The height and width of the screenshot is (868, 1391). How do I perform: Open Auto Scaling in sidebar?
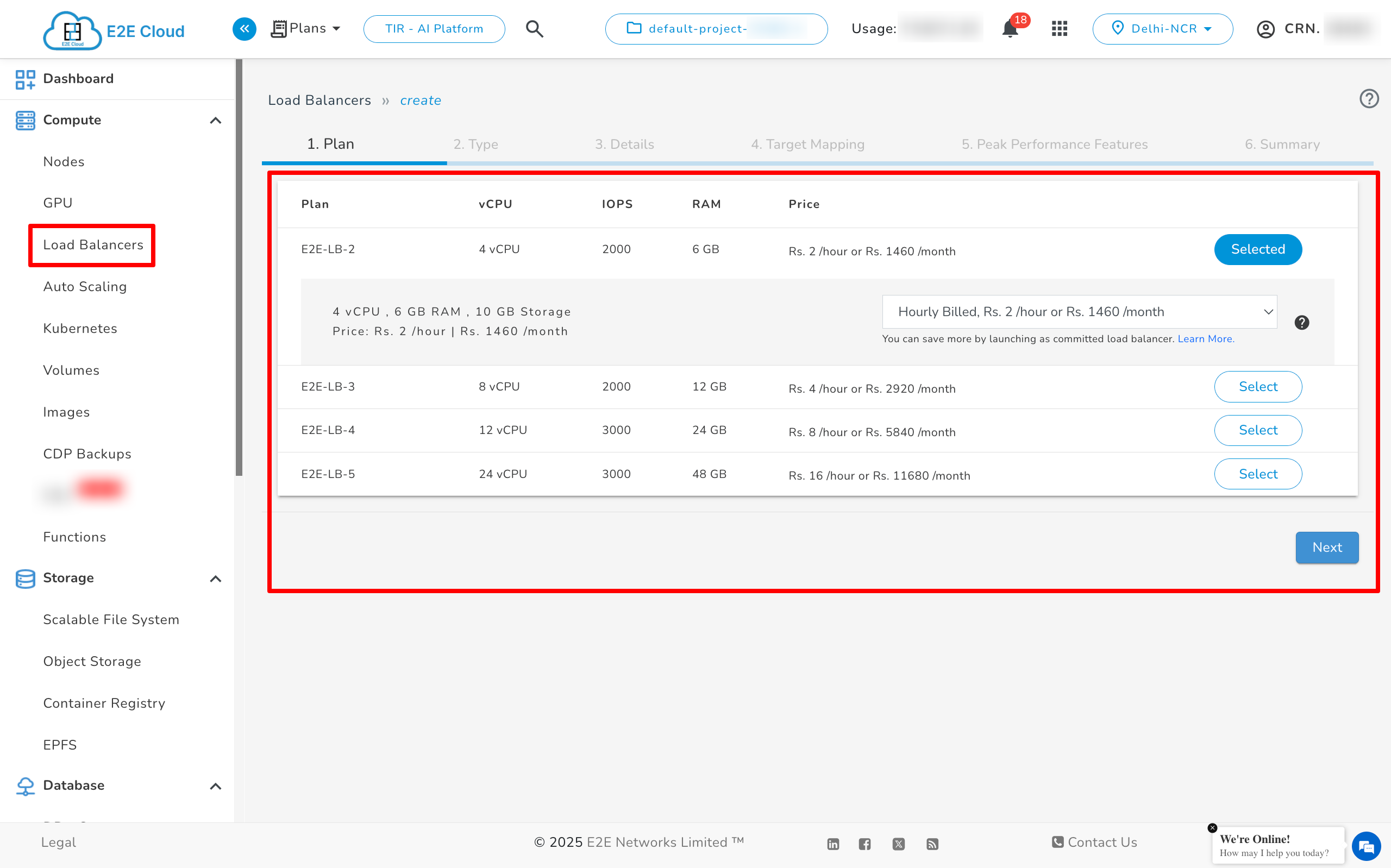[x=85, y=286]
